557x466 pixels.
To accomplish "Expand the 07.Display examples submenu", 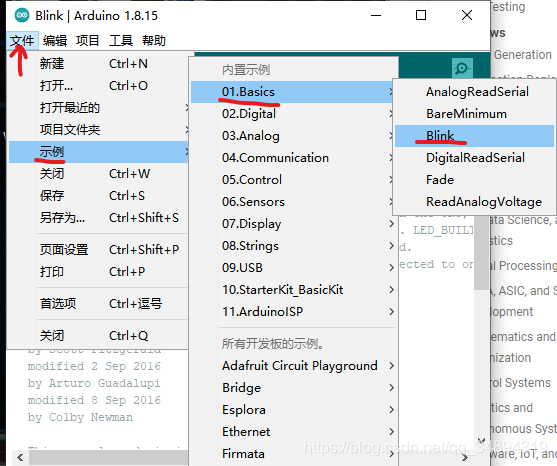I will coord(293,224).
